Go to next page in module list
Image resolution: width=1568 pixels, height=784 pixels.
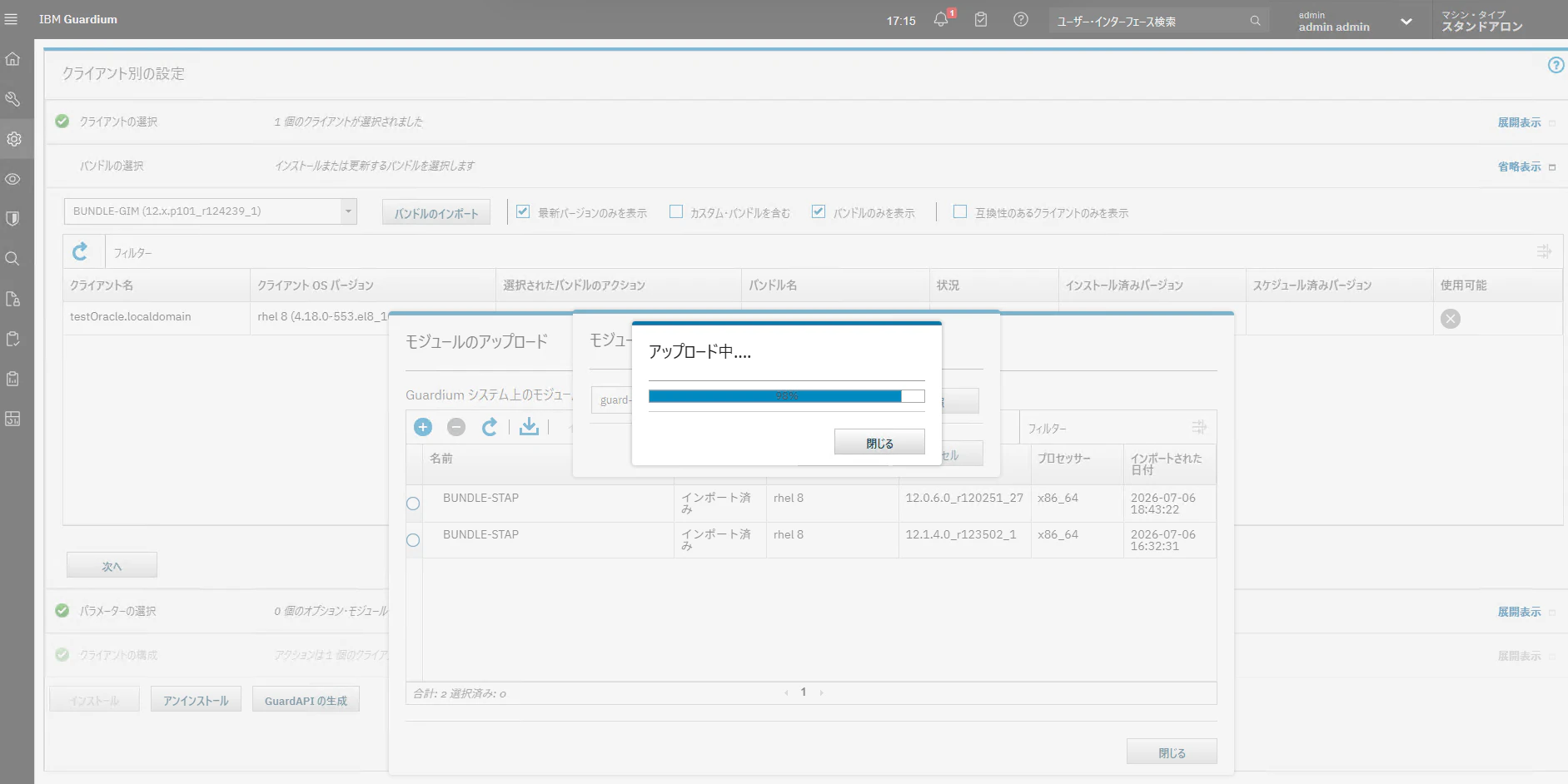click(821, 692)
